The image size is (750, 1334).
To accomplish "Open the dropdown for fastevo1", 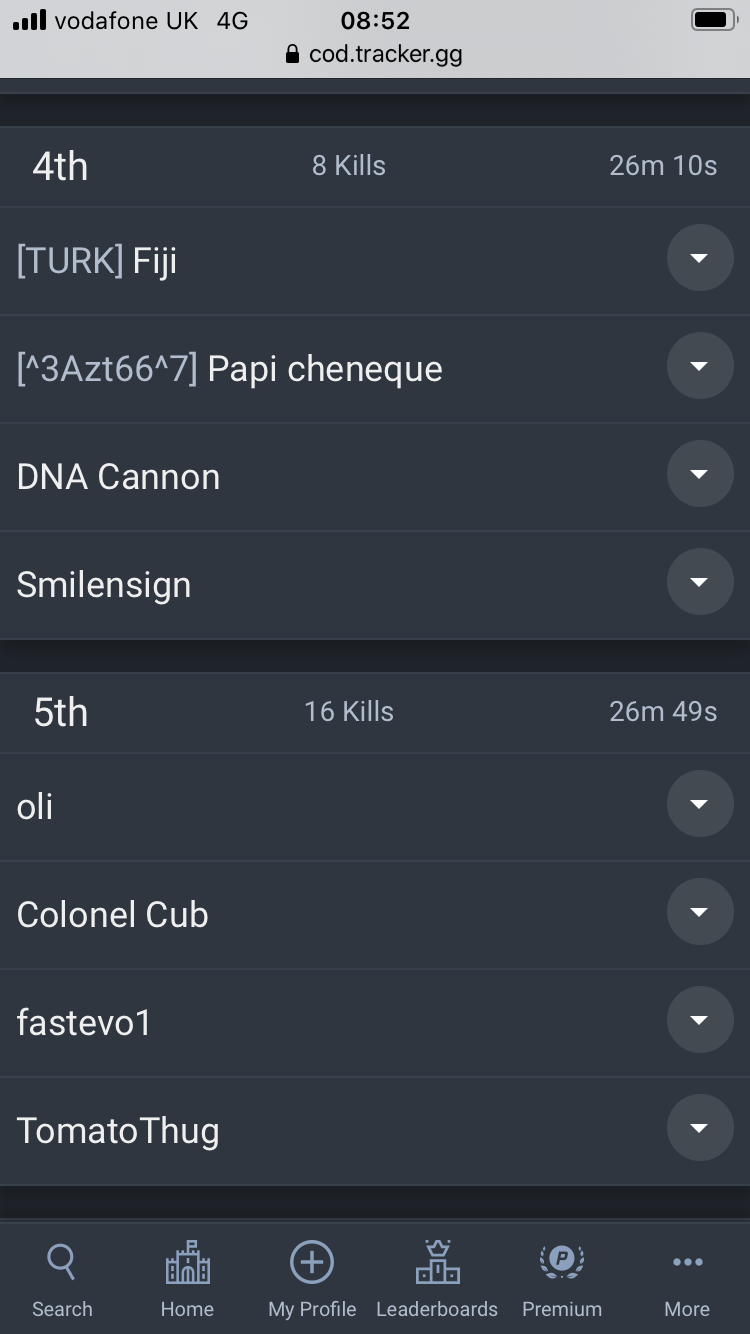I will coord(700,1020).
